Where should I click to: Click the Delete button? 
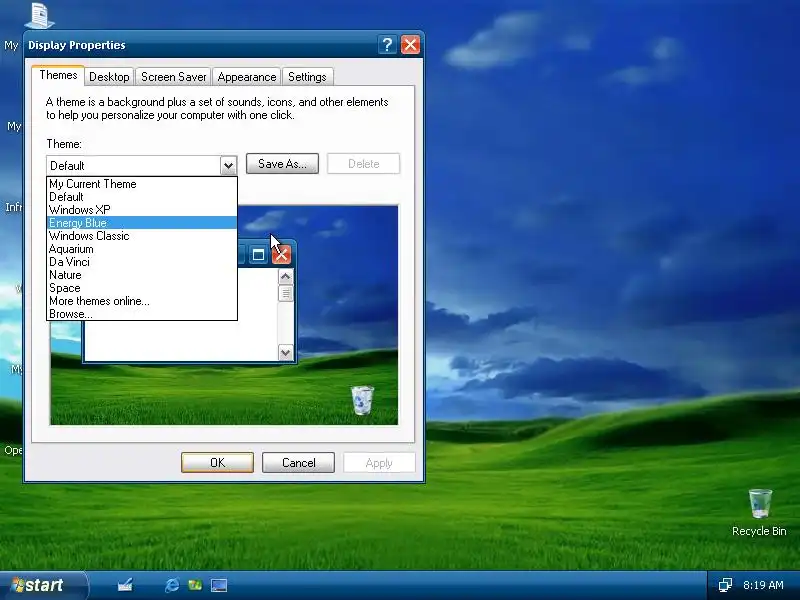coord(363,164)
